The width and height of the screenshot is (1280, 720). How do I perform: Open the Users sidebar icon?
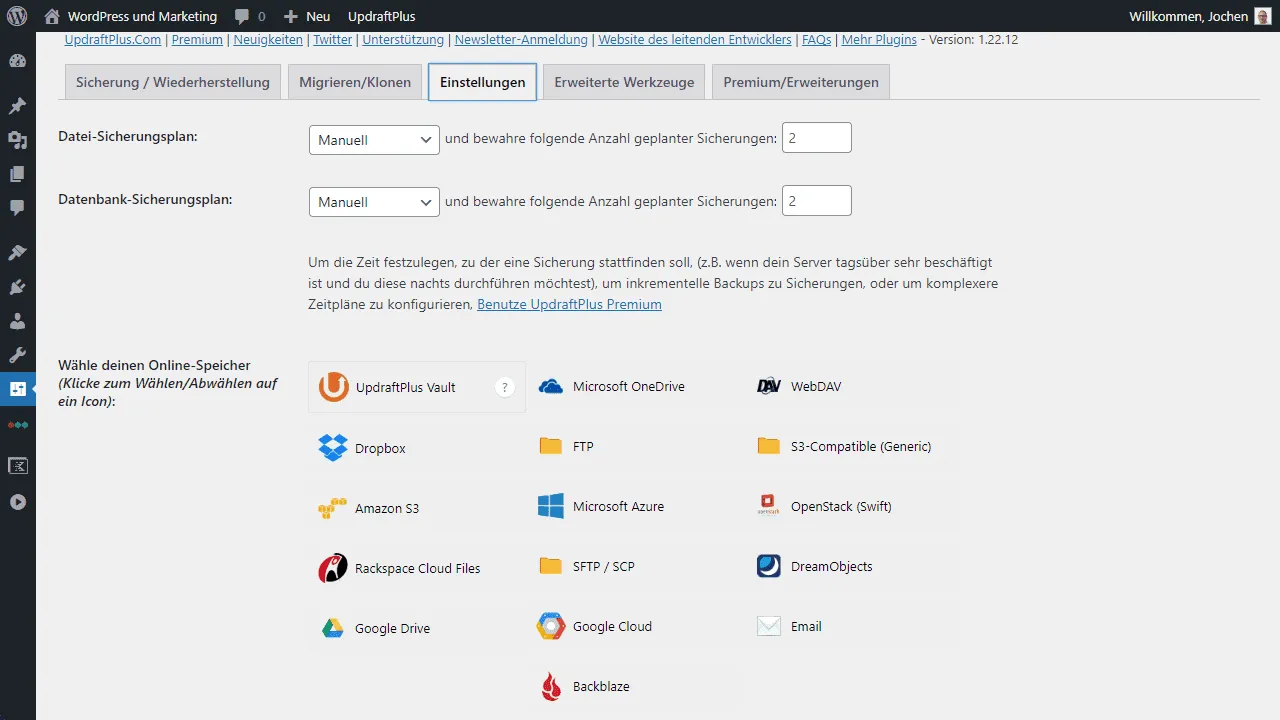tap(17, 321)
